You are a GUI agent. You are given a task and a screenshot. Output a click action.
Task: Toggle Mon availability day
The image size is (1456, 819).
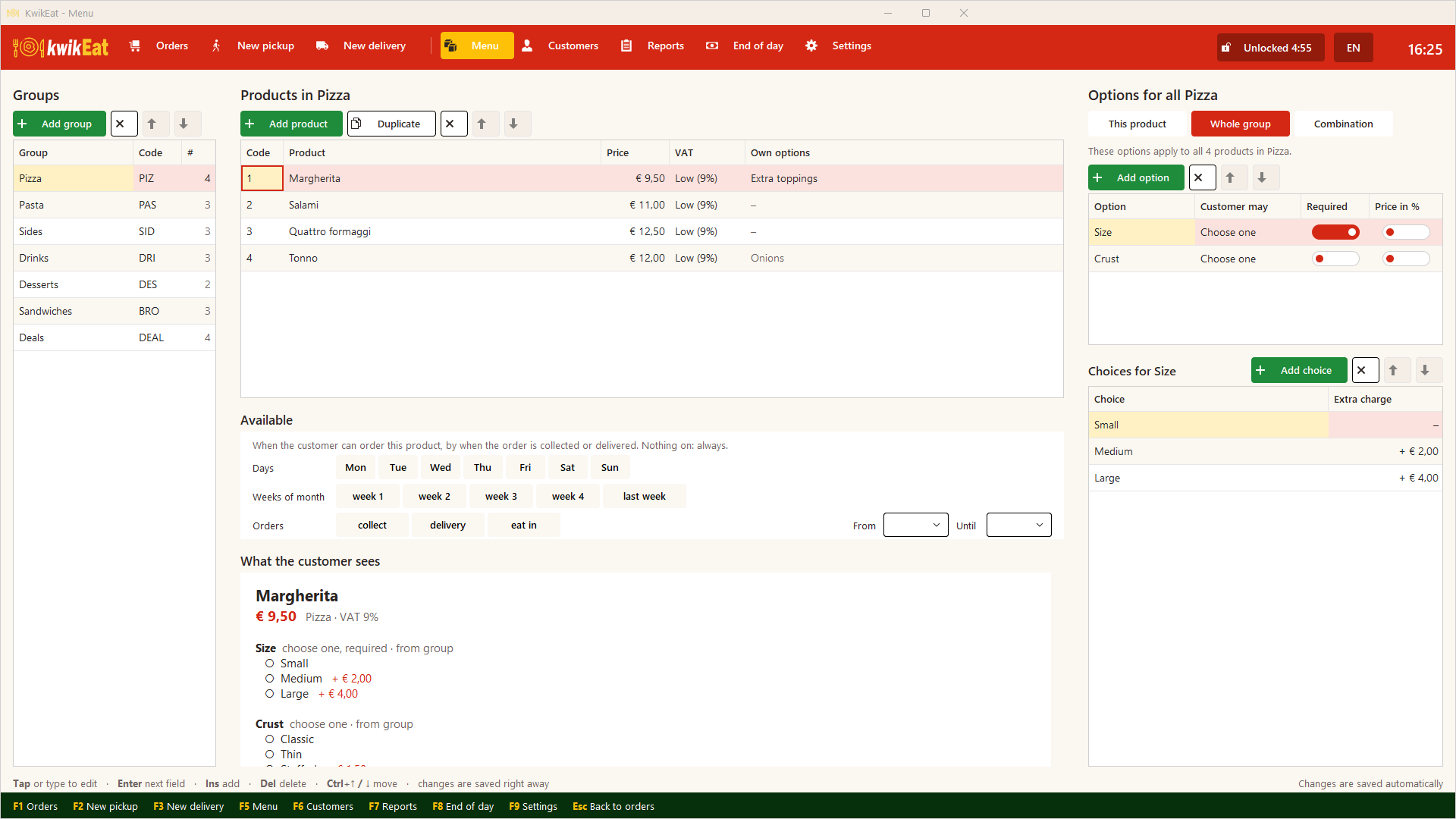tap(356, 467)
